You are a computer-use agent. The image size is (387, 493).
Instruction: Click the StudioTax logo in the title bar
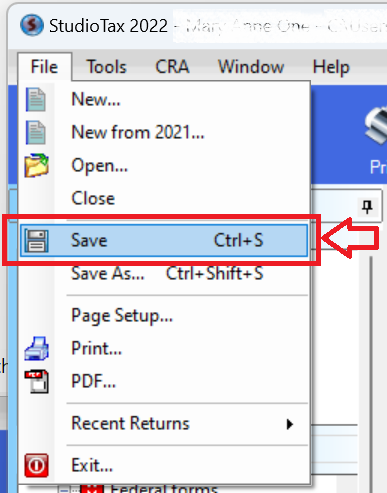(32, 25)
